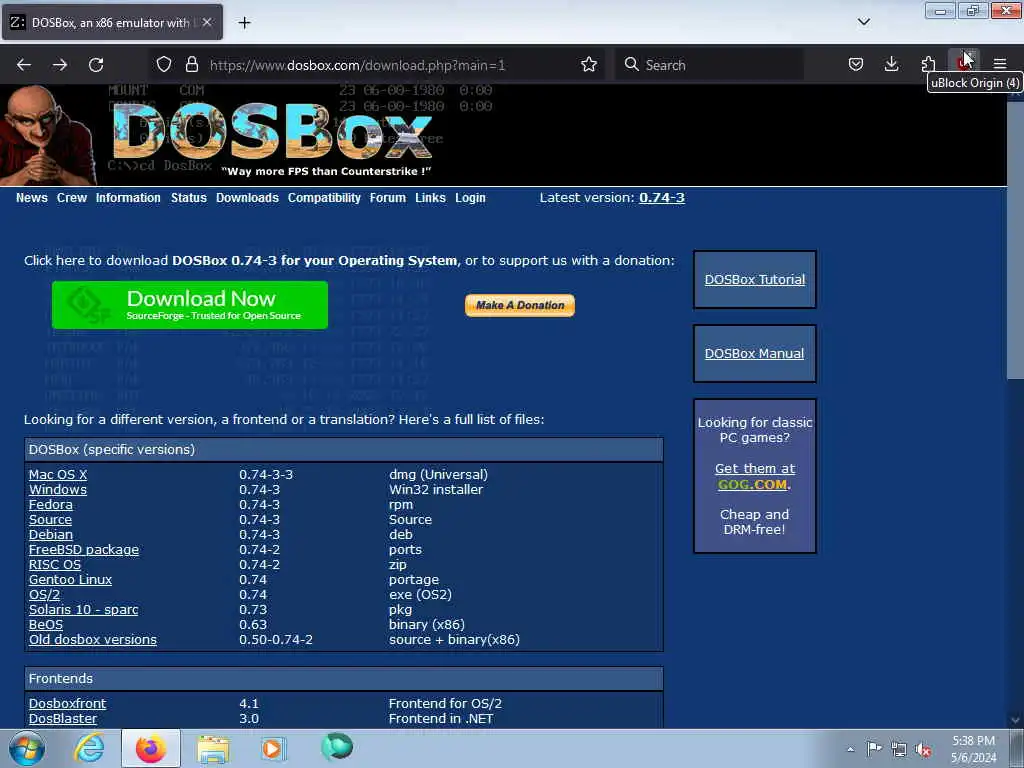Open the uBlock Origin extension icon
This screenshot has height=768, width=1024.
(x=964, y=63)
